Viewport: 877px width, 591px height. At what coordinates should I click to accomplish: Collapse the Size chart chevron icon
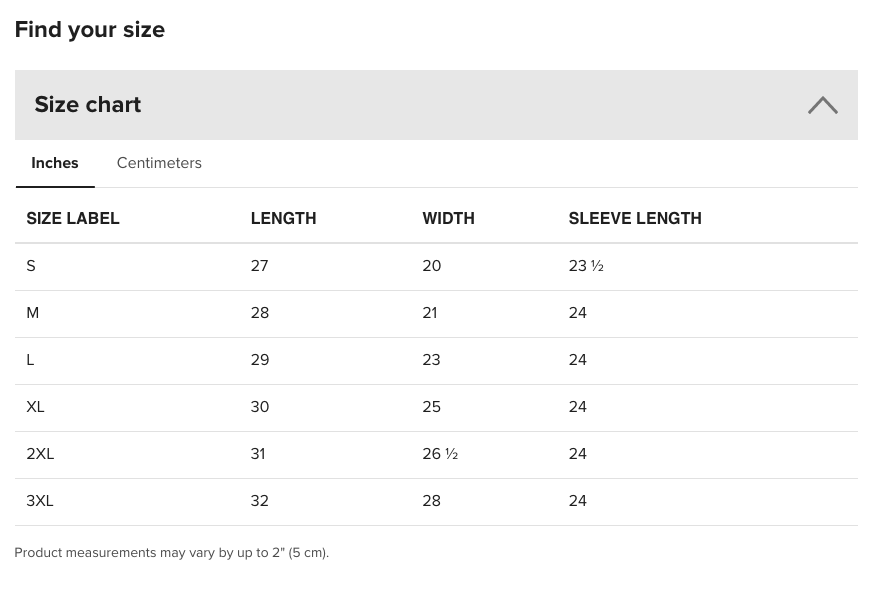pyautogui.click(x=823, y=105)
